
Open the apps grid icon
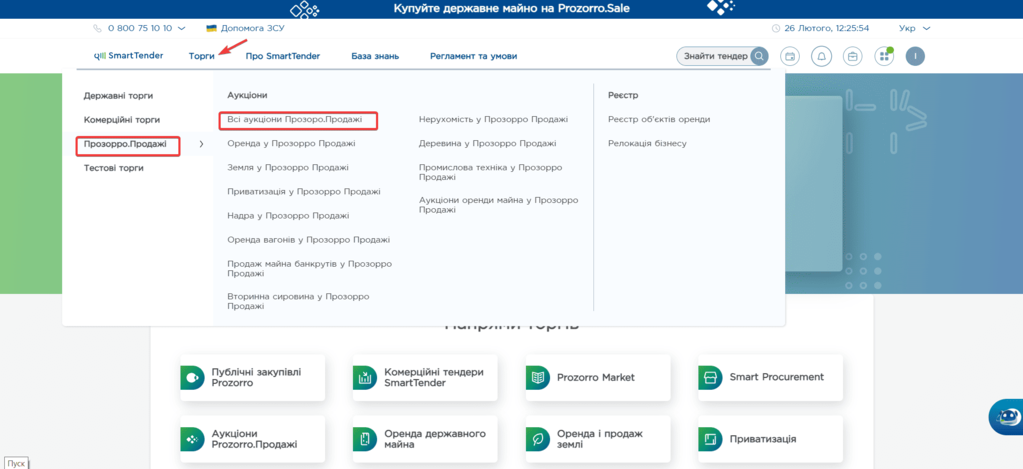pyautogui.click(x=883, y=56)
